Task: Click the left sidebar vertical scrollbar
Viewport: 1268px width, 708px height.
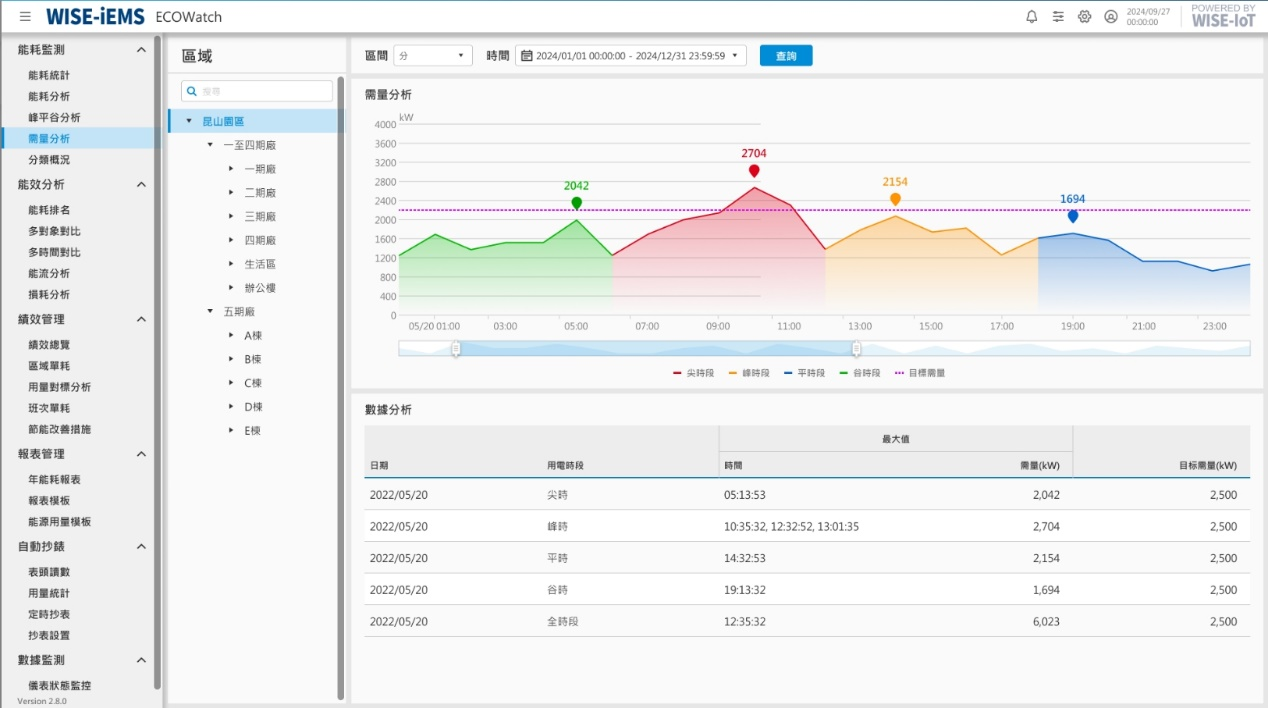Action: [158, 362]
